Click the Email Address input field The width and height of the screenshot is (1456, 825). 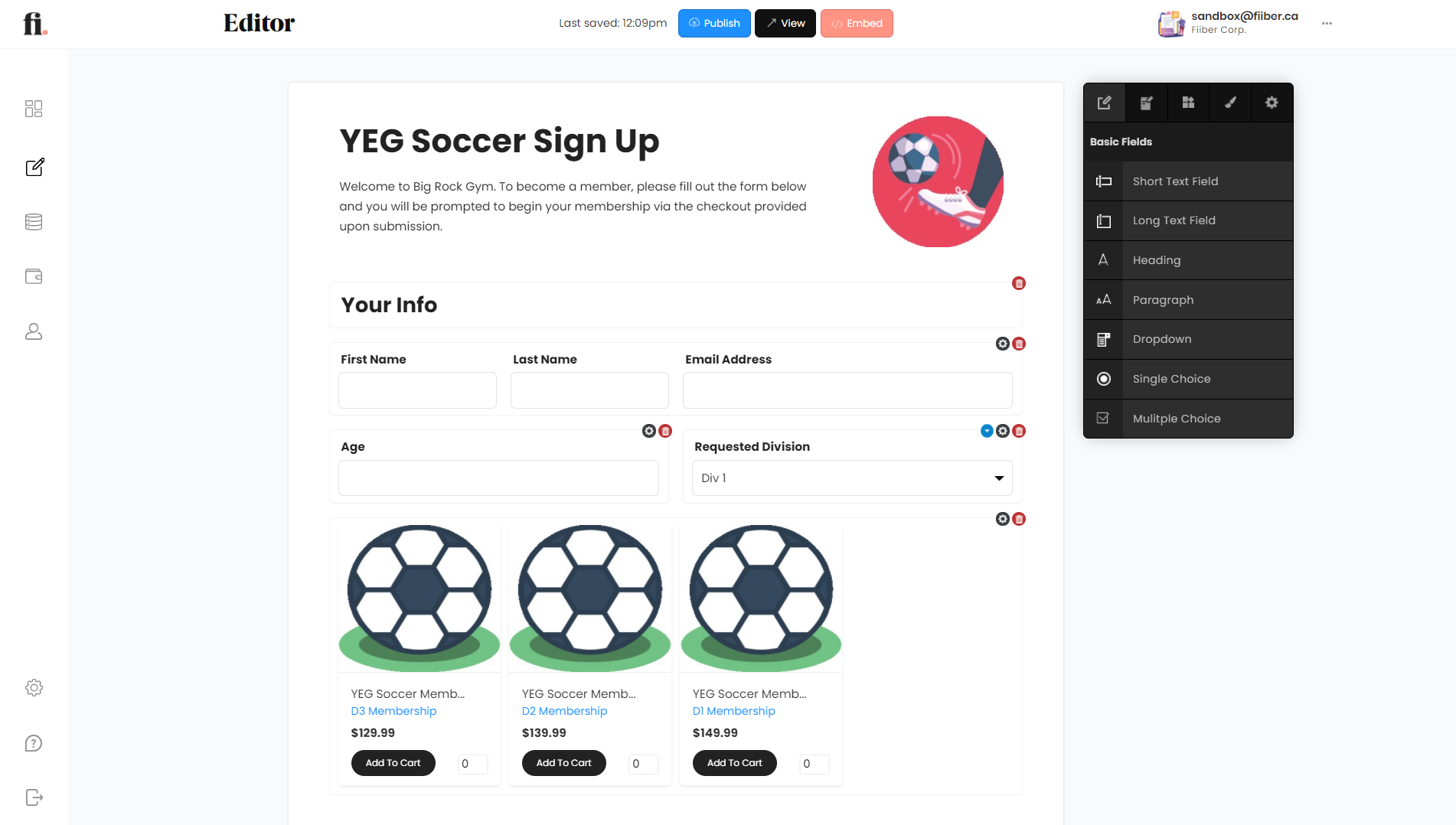847,390
